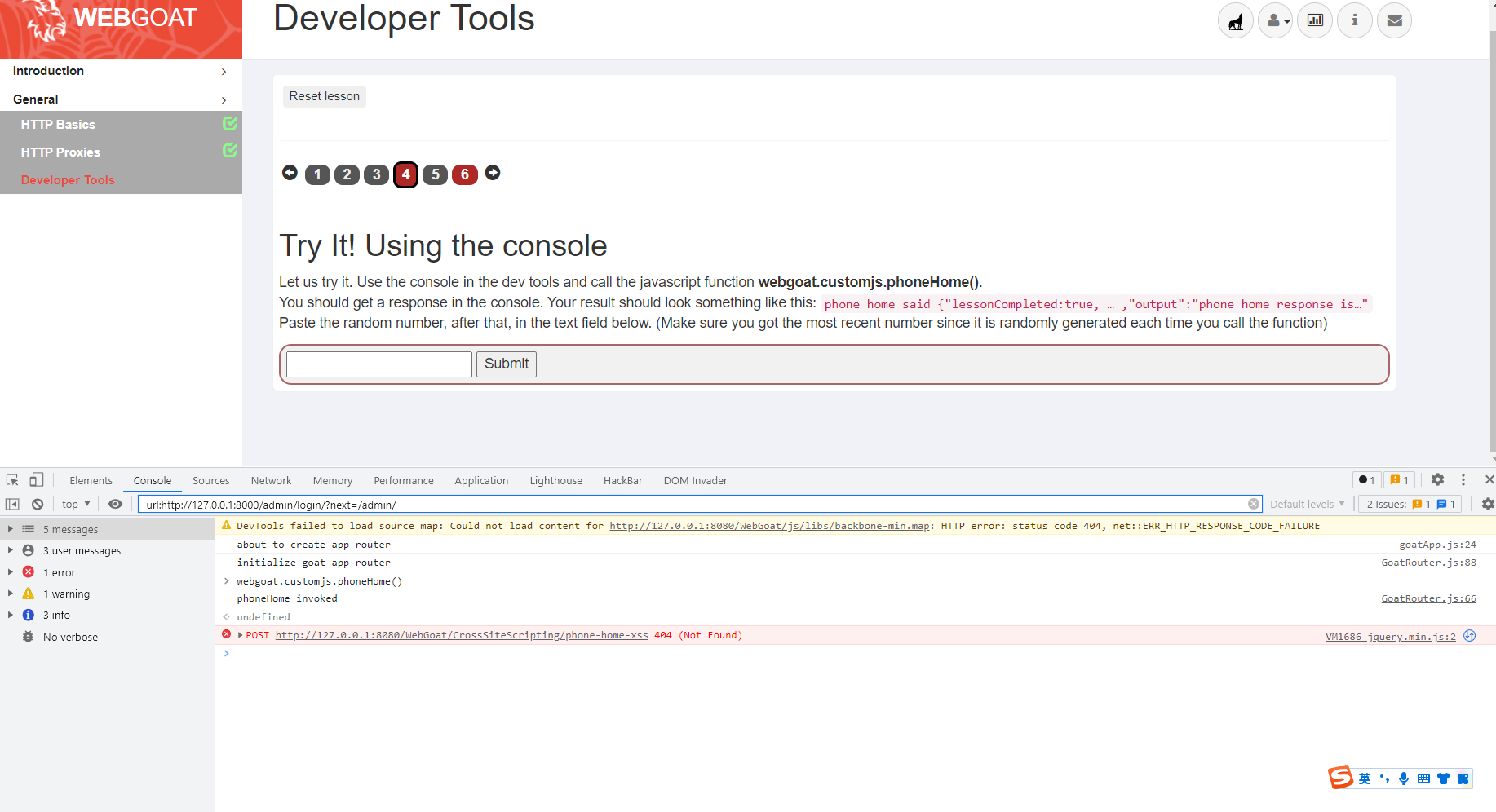Image resolution: width=1496 pixels, height=812 pixels.
Task: Switch to the Application tab
Action: (481, 480)
